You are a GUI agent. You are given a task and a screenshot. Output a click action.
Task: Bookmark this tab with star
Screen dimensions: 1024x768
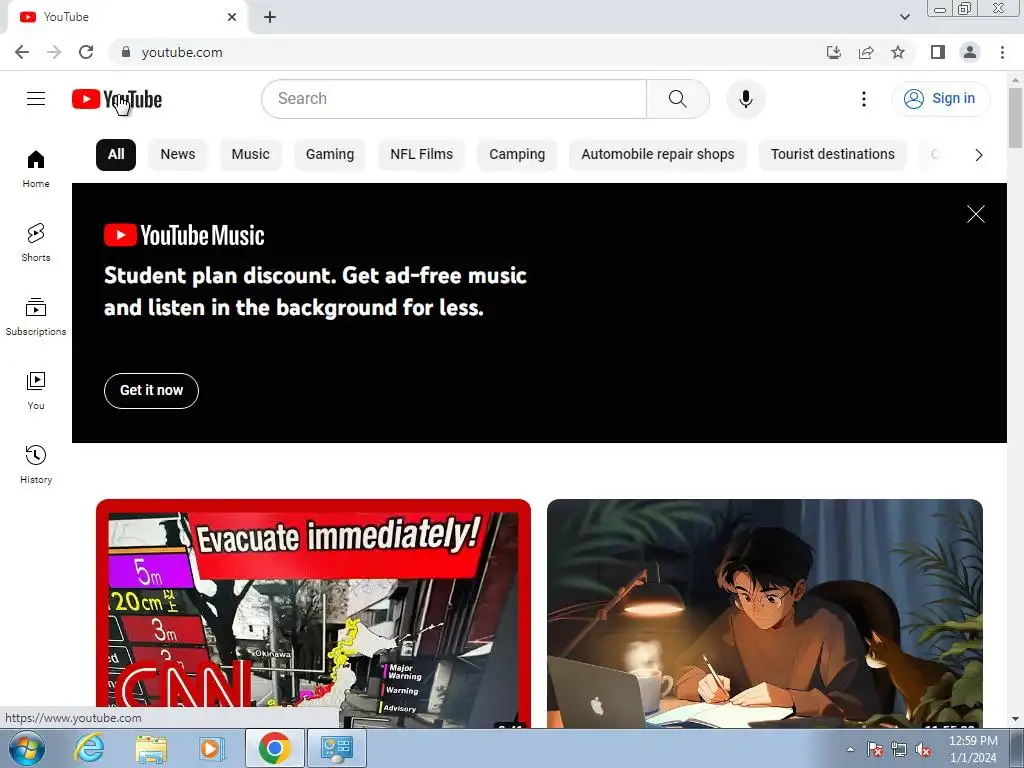(x=898, y=52)
